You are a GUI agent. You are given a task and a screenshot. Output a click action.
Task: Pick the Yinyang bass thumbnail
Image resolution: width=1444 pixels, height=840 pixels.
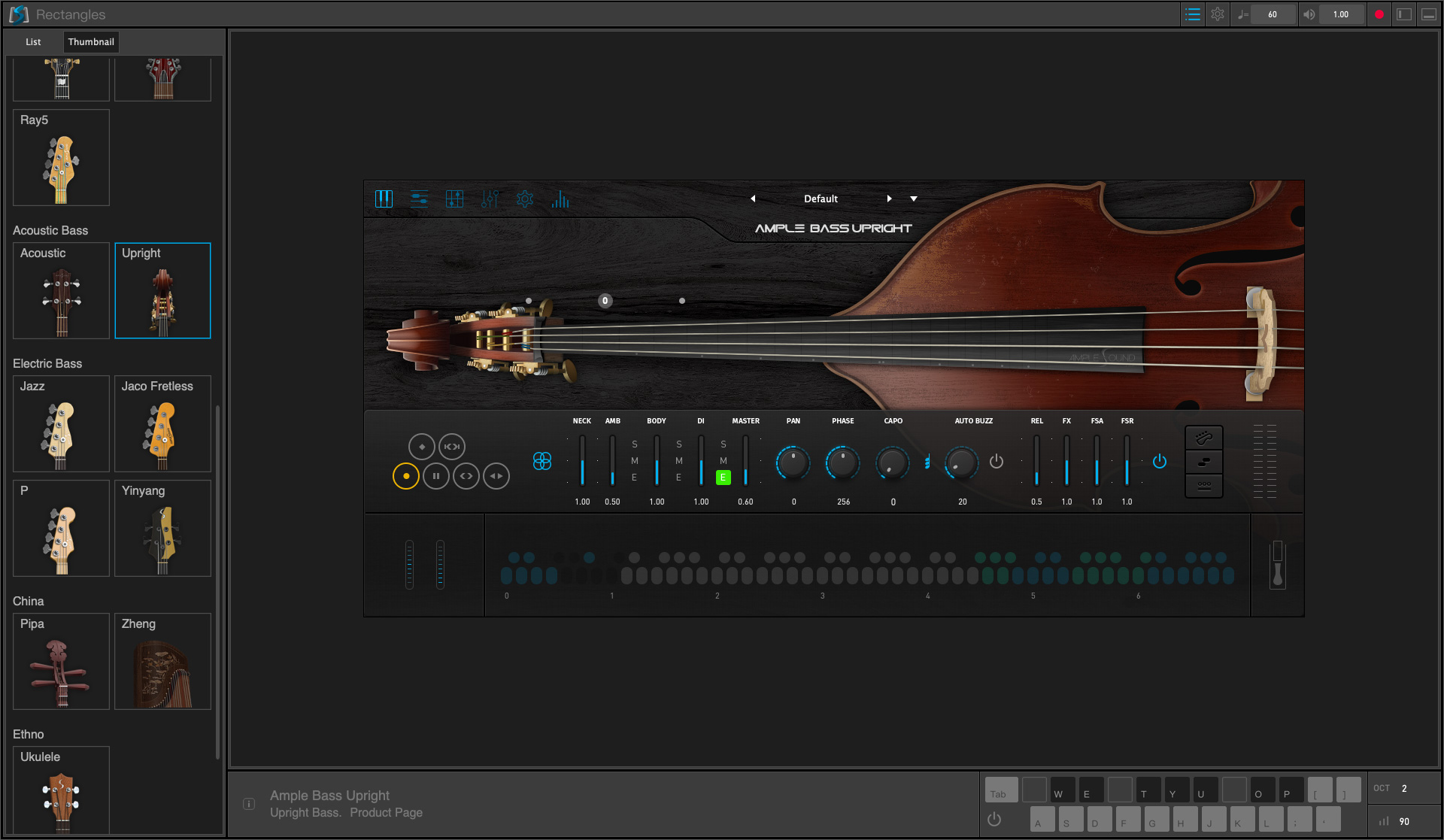point(162,528)
